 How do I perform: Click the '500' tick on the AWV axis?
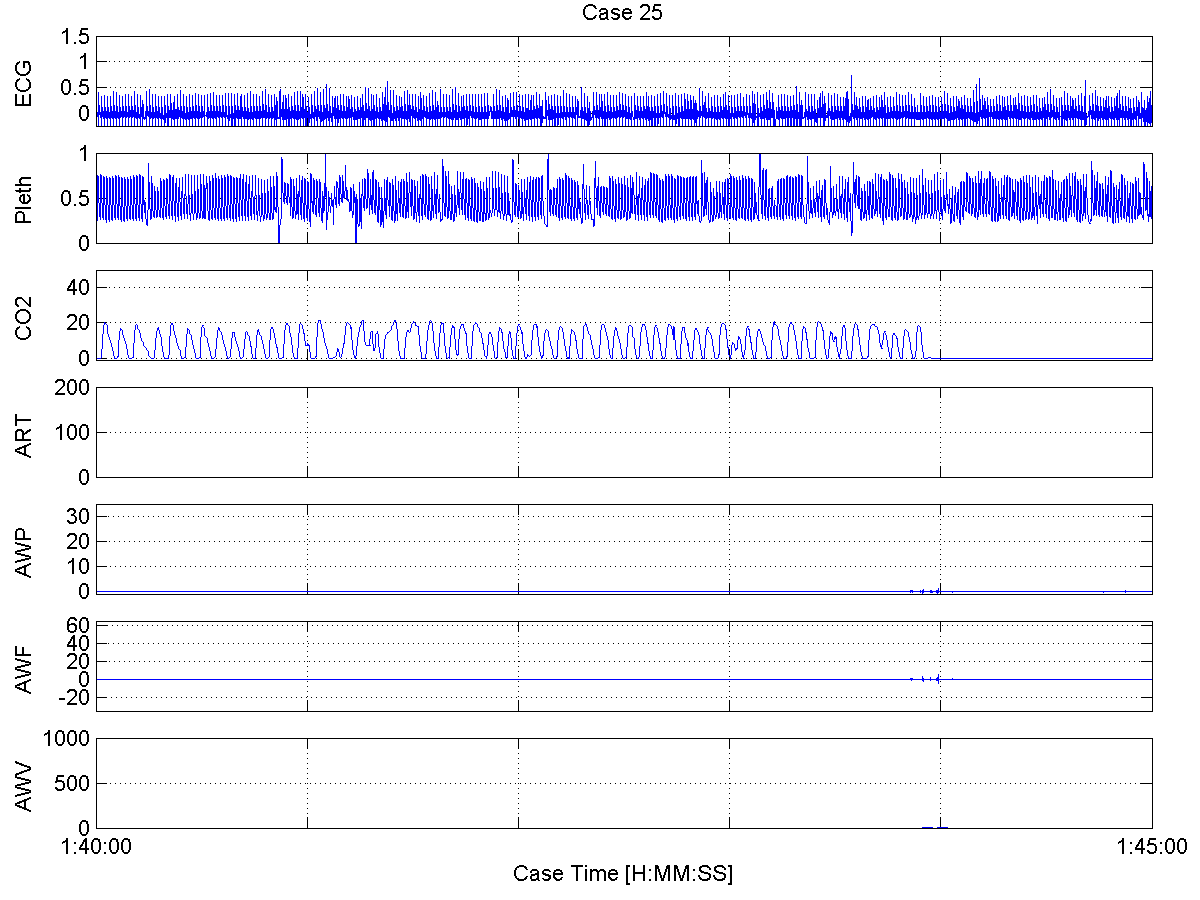[75, 783]
